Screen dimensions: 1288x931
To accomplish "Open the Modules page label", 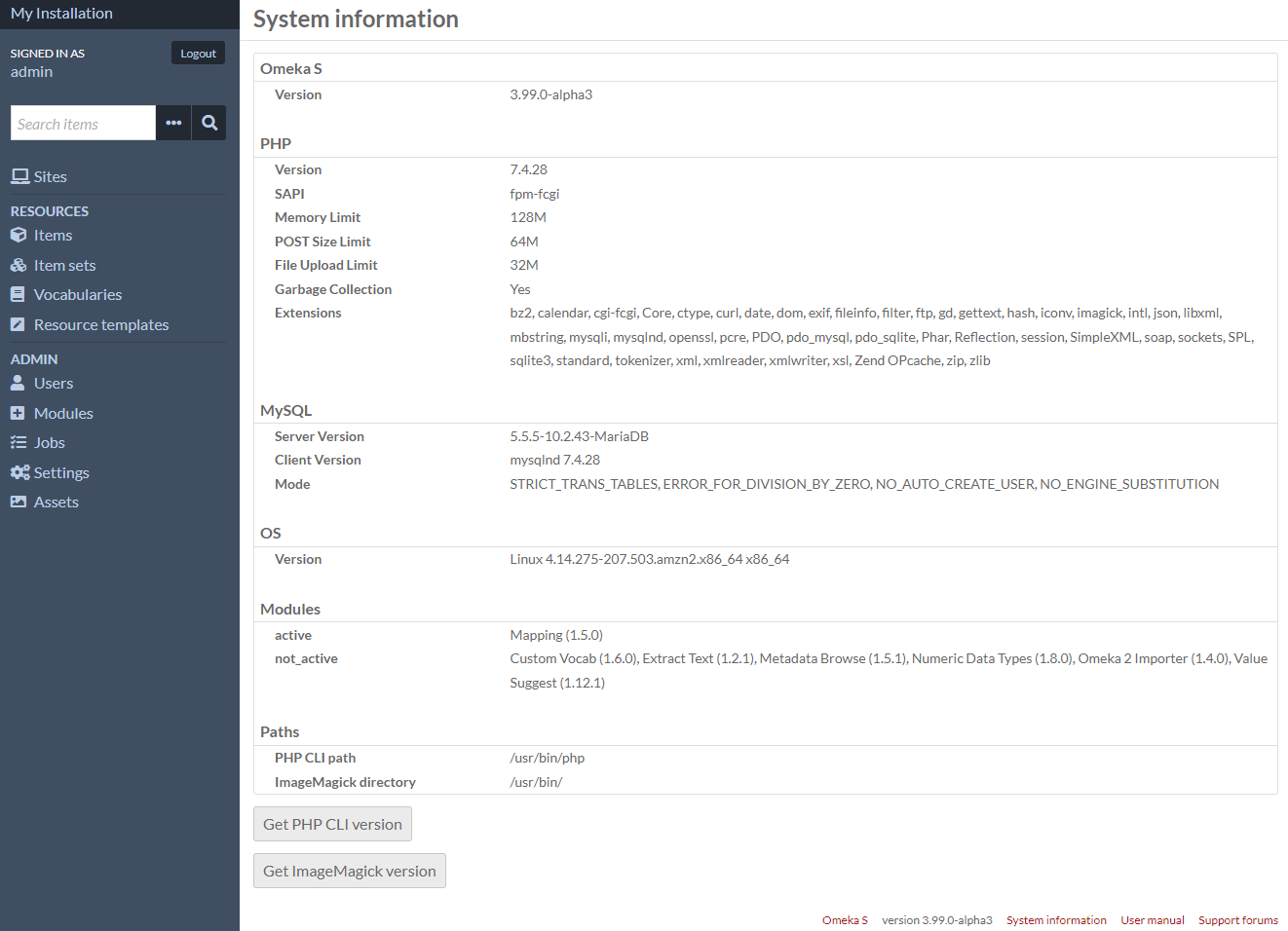I will (63, 413).
